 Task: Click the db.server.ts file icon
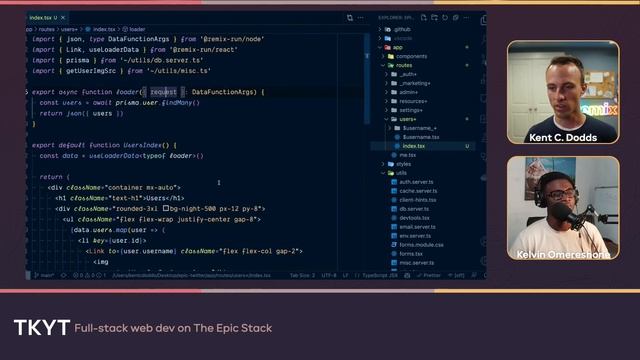394,209
